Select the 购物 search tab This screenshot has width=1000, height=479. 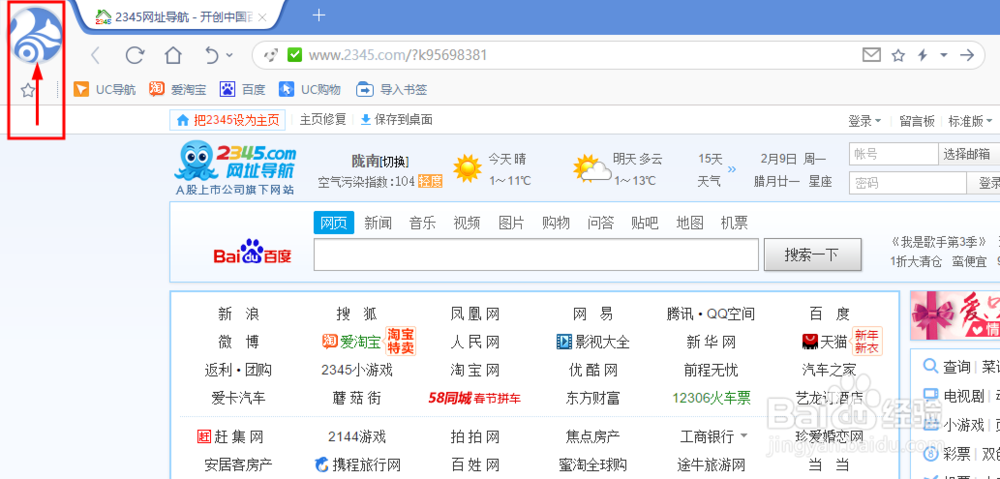555,223
